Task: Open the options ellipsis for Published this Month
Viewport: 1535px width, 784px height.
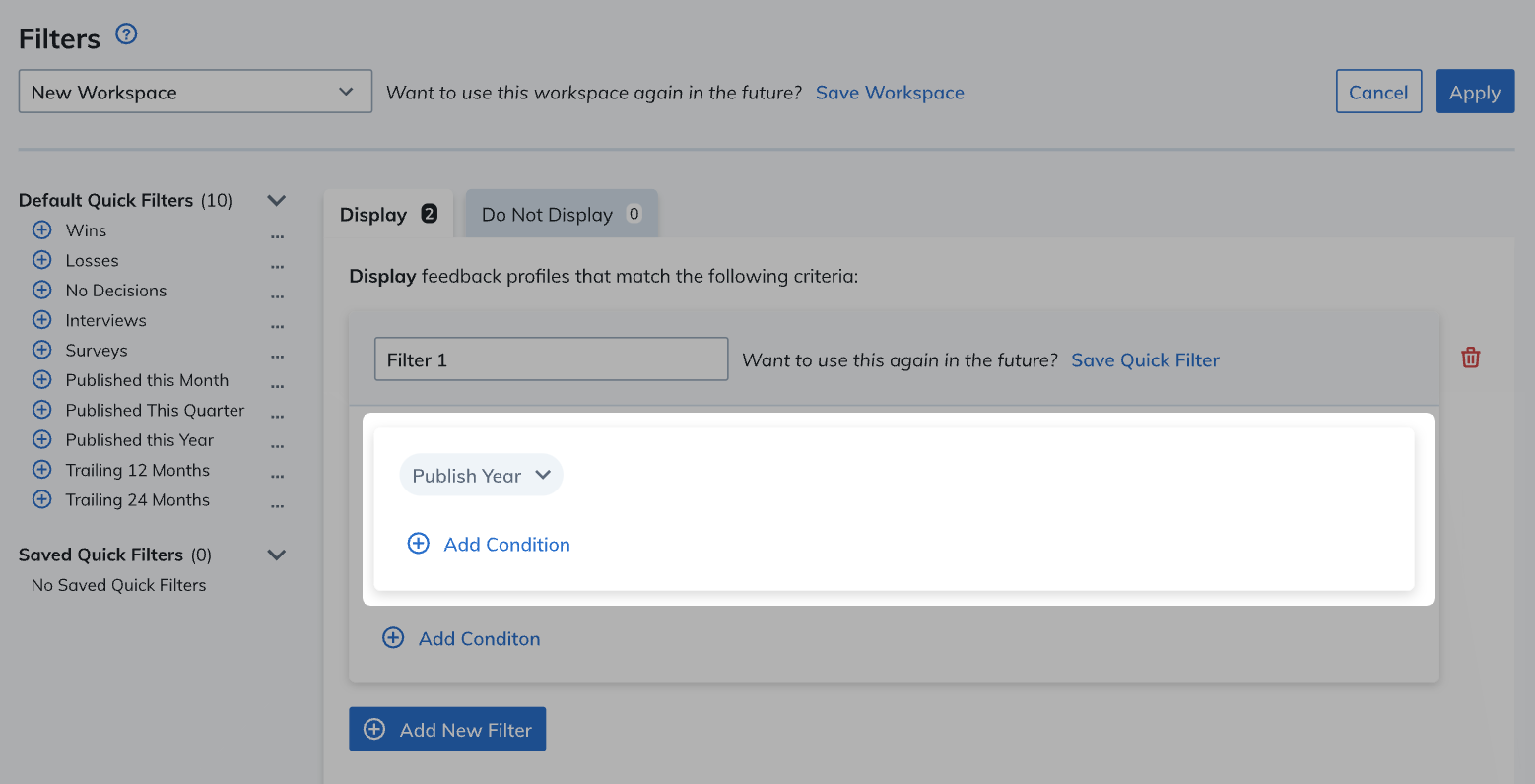Action: point(277,386)
